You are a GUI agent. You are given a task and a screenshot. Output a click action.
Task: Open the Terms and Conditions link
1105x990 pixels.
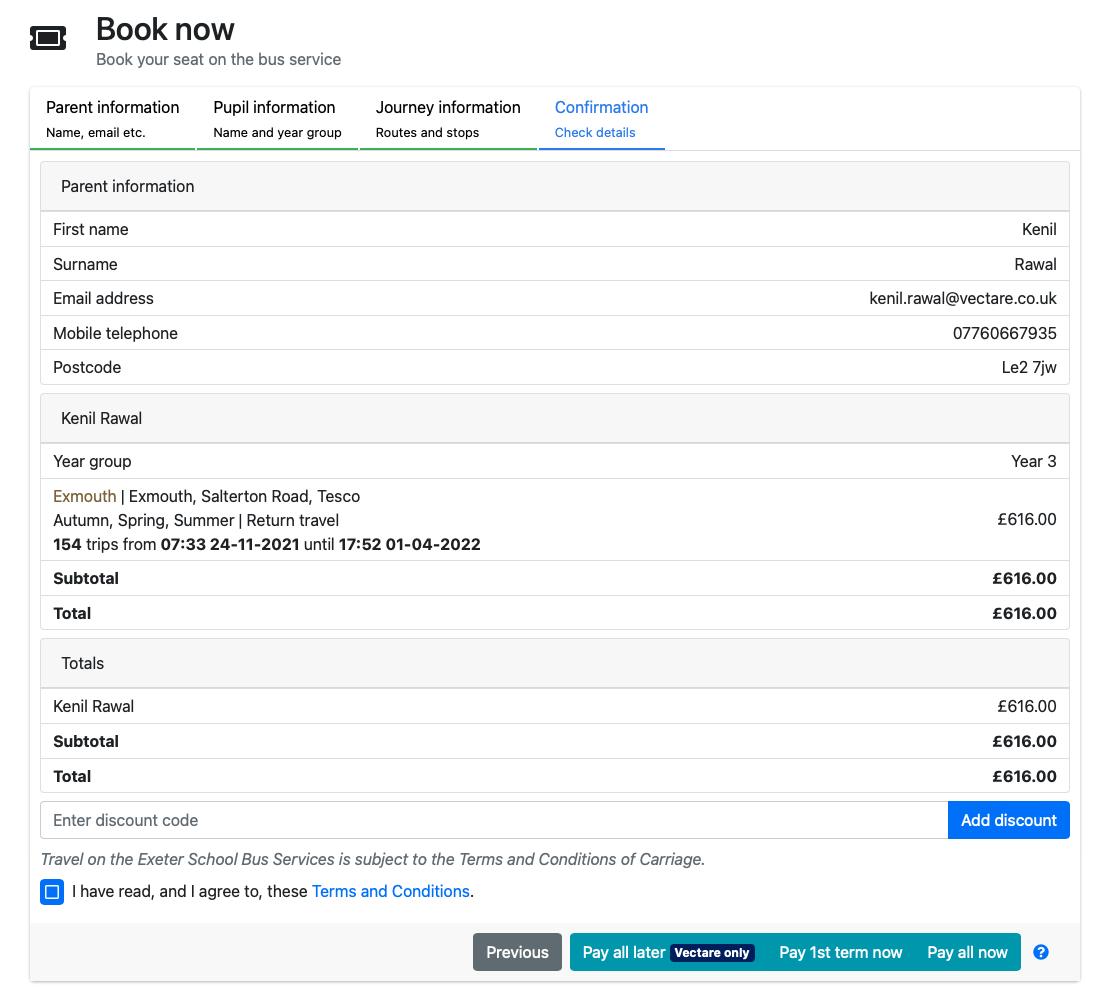click(x=390, y=891)
